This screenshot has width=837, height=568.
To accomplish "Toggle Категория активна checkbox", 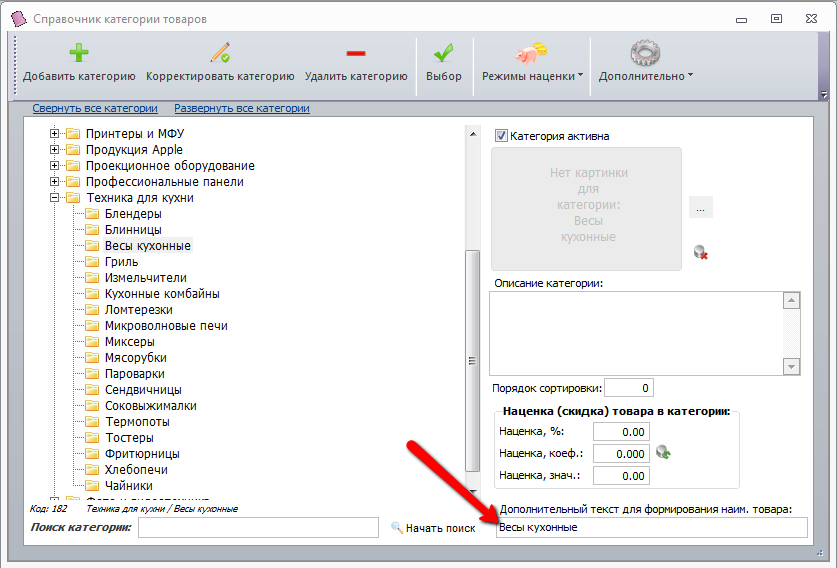I will (x=501, y=136).
